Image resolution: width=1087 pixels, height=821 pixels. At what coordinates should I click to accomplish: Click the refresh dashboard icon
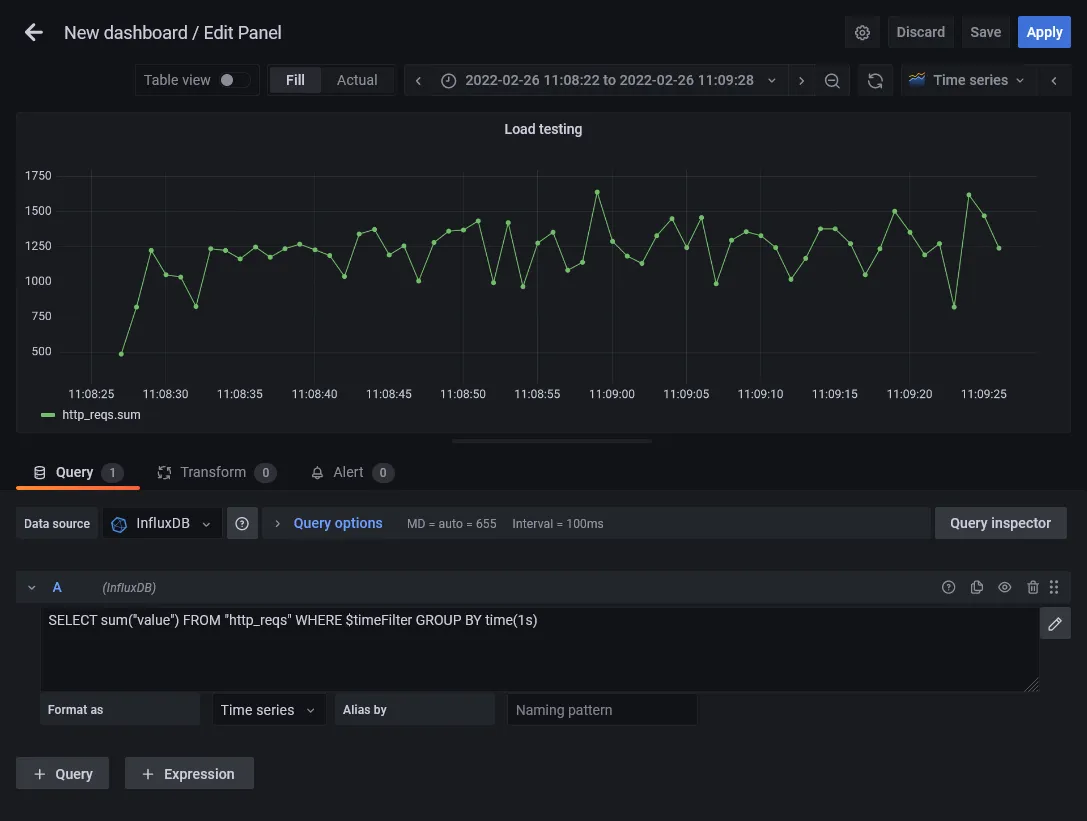click(874, 80)
